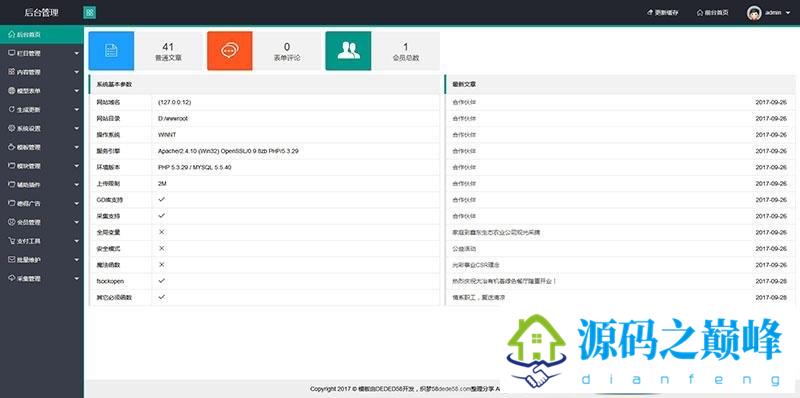Click the icon next to 模板管理
Viewport: 800px width, 398px height.
pos(12,147)
